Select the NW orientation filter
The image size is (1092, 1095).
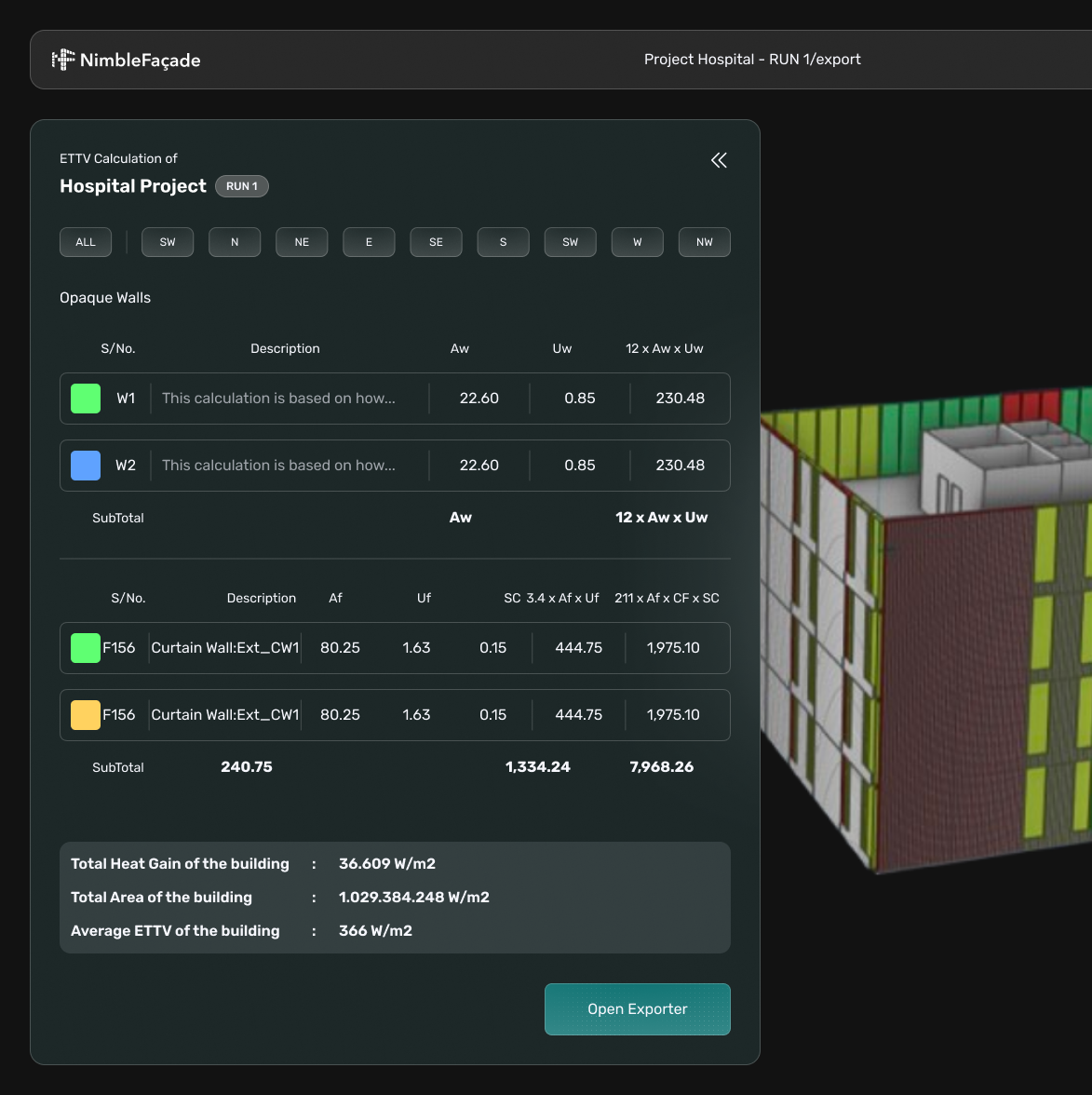705,242
